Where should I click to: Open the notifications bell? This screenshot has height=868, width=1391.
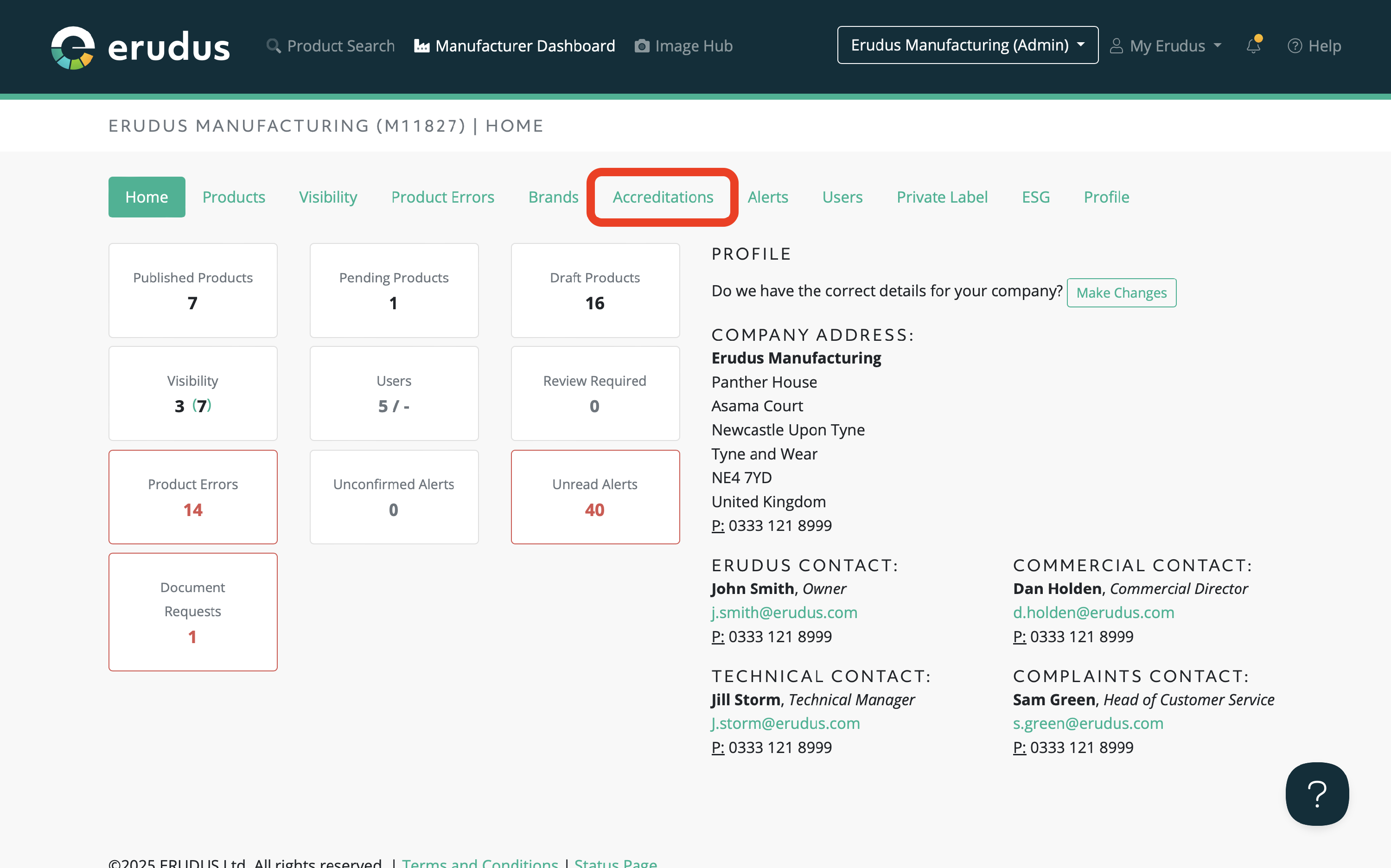(1253, 46)
